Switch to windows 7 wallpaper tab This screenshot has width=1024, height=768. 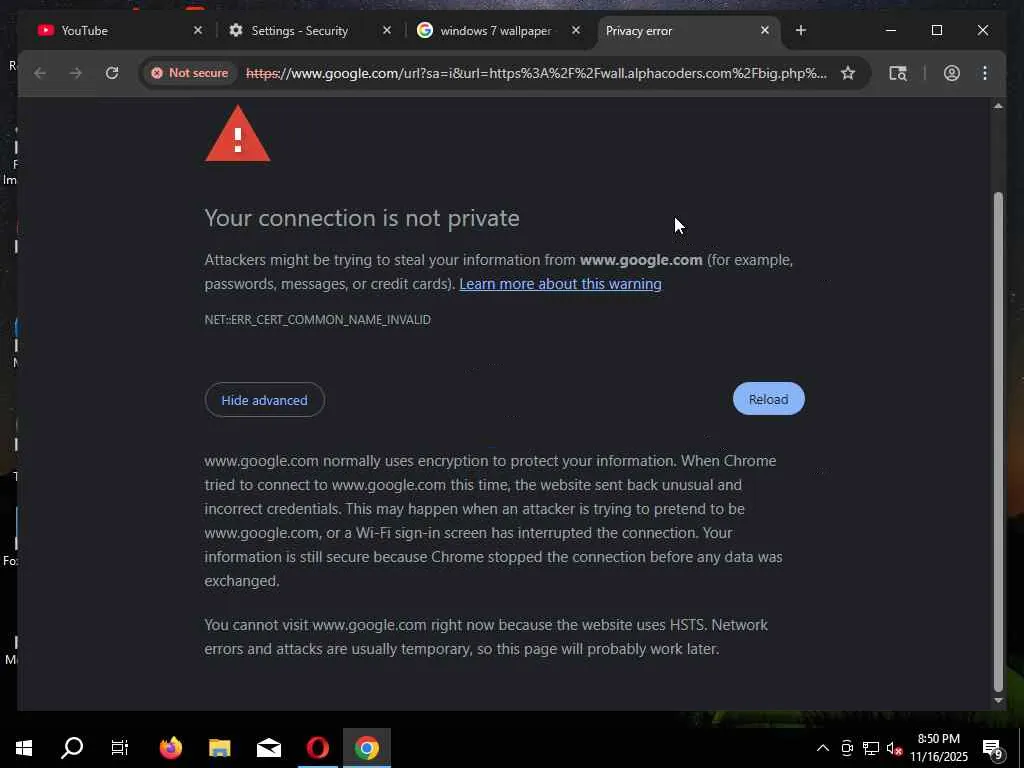click(x=499, y=31)
